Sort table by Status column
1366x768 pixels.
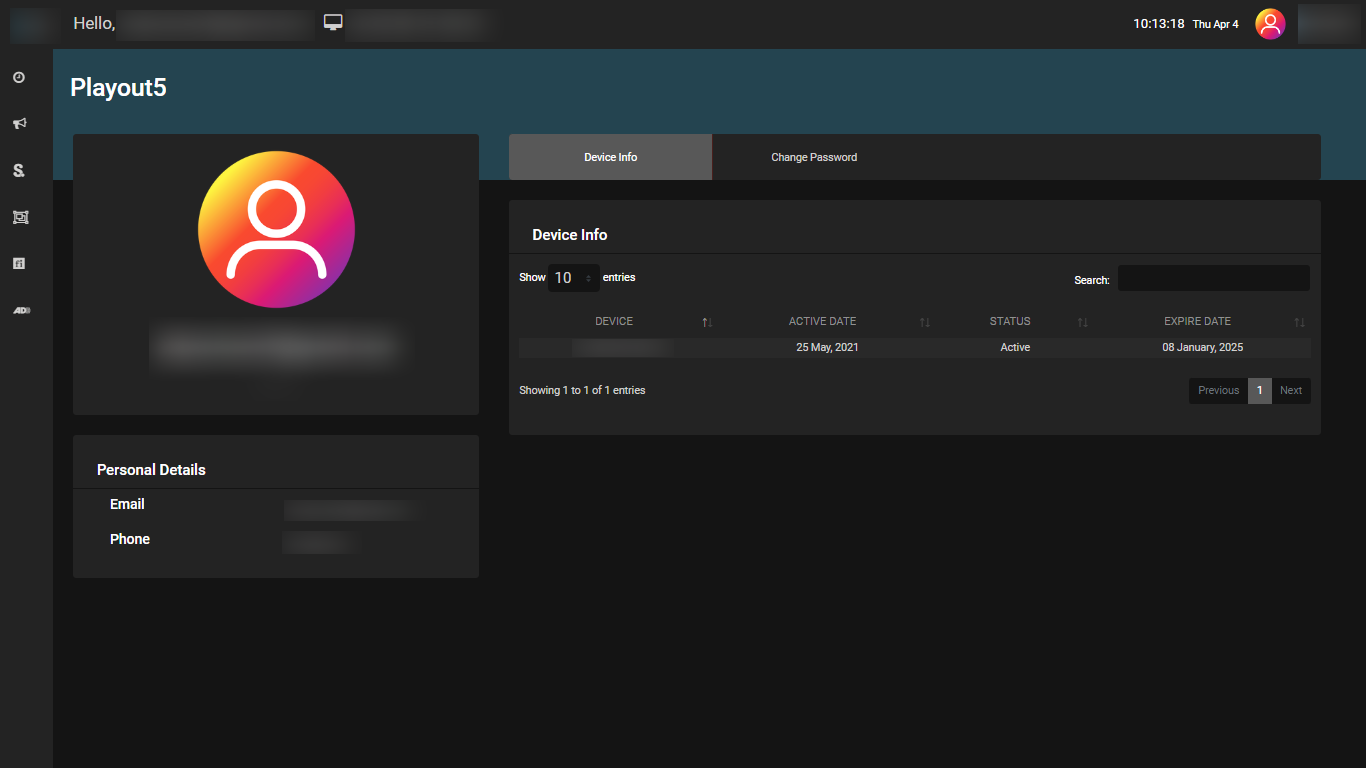coord(1010,322)
